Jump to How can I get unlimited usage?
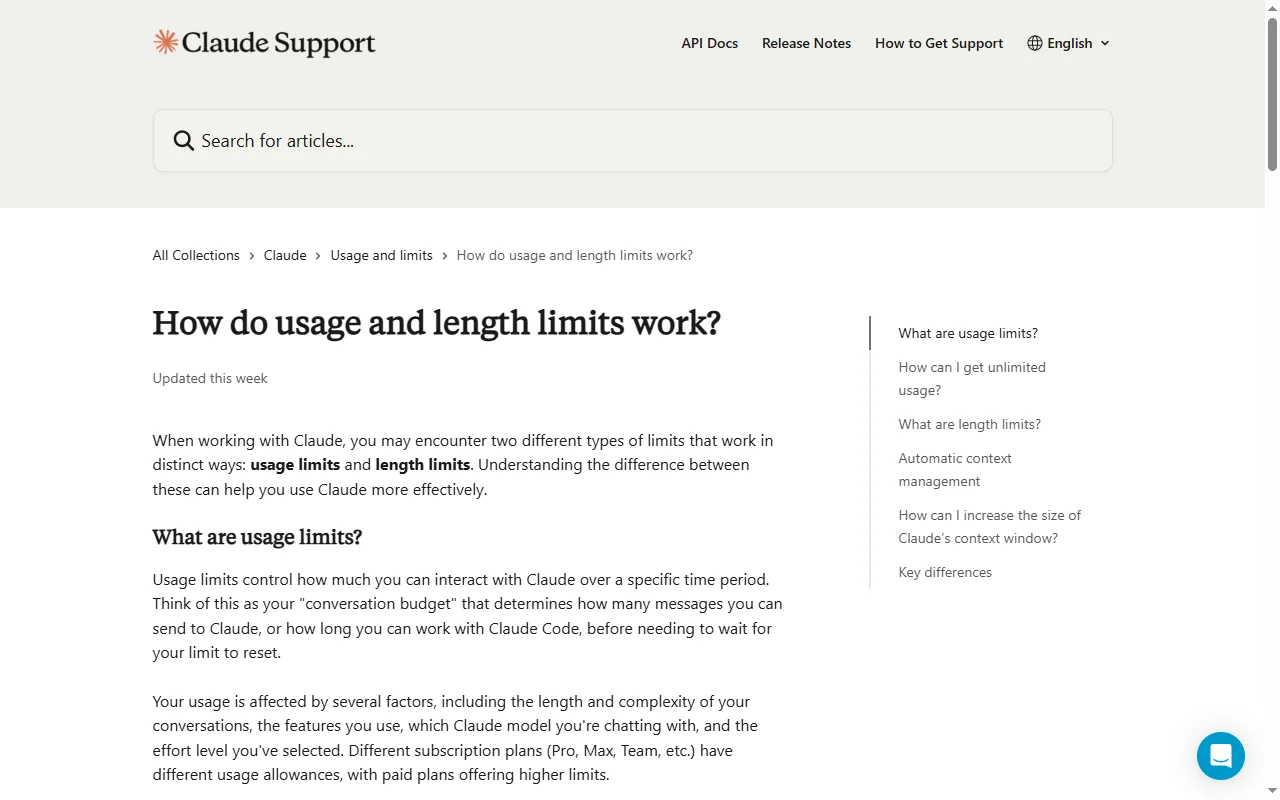Viewport: 1280px width, 800px height. [972, 379]
